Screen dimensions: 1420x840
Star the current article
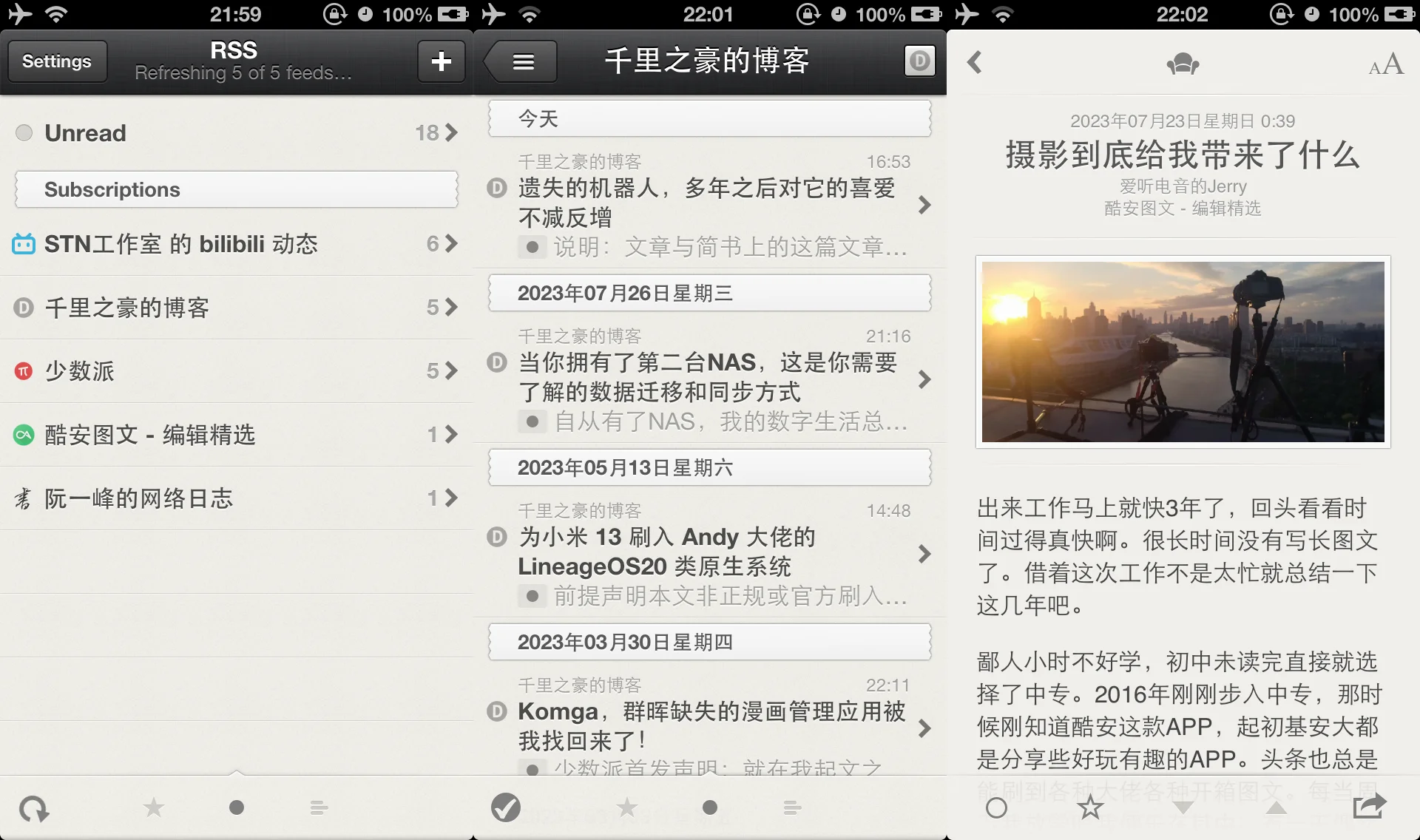(1089, 807)
